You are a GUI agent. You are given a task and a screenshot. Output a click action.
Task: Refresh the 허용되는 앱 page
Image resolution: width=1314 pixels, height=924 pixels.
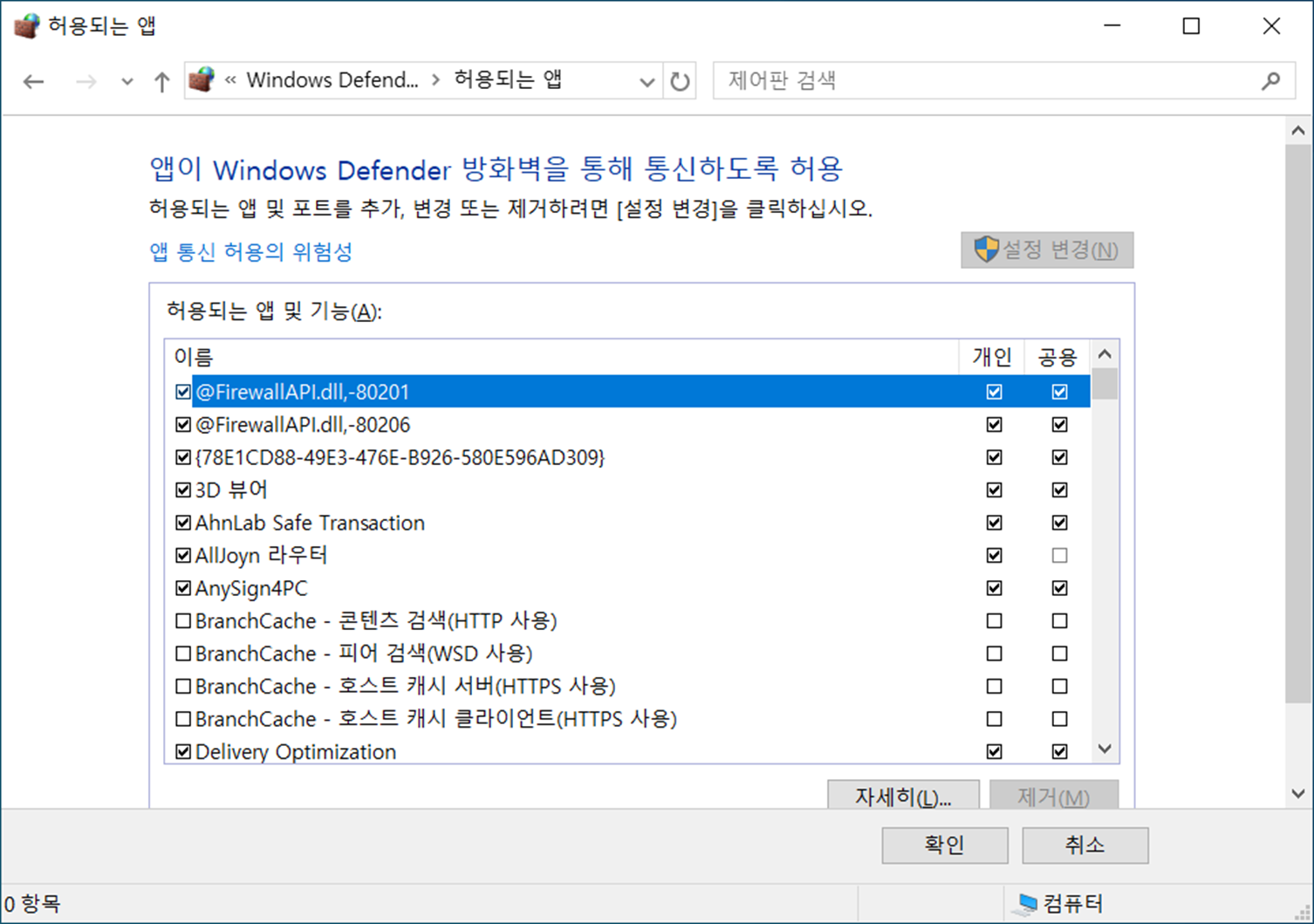coord(680,81)
